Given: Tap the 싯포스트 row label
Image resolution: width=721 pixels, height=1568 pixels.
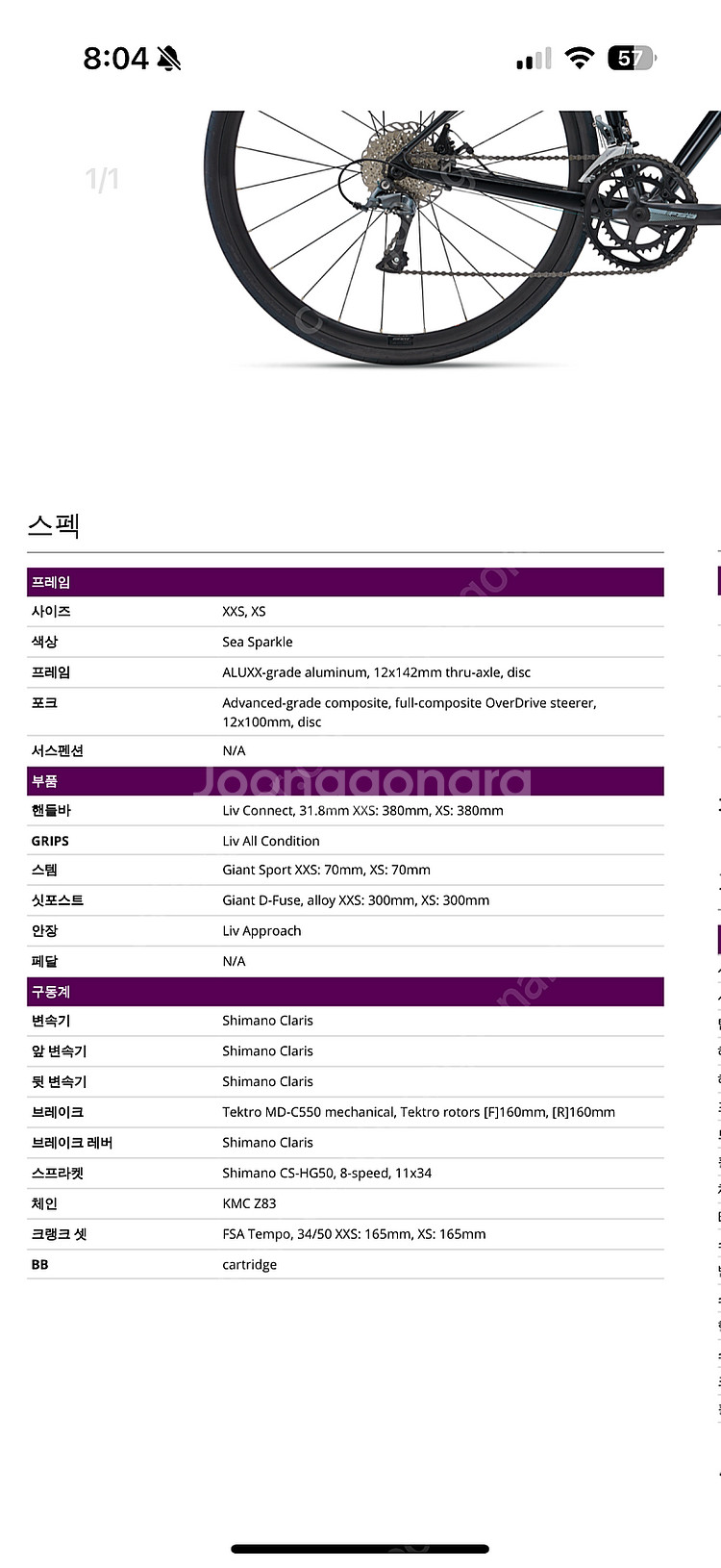Looking at the screenshot, I should (x=58, y=900).
